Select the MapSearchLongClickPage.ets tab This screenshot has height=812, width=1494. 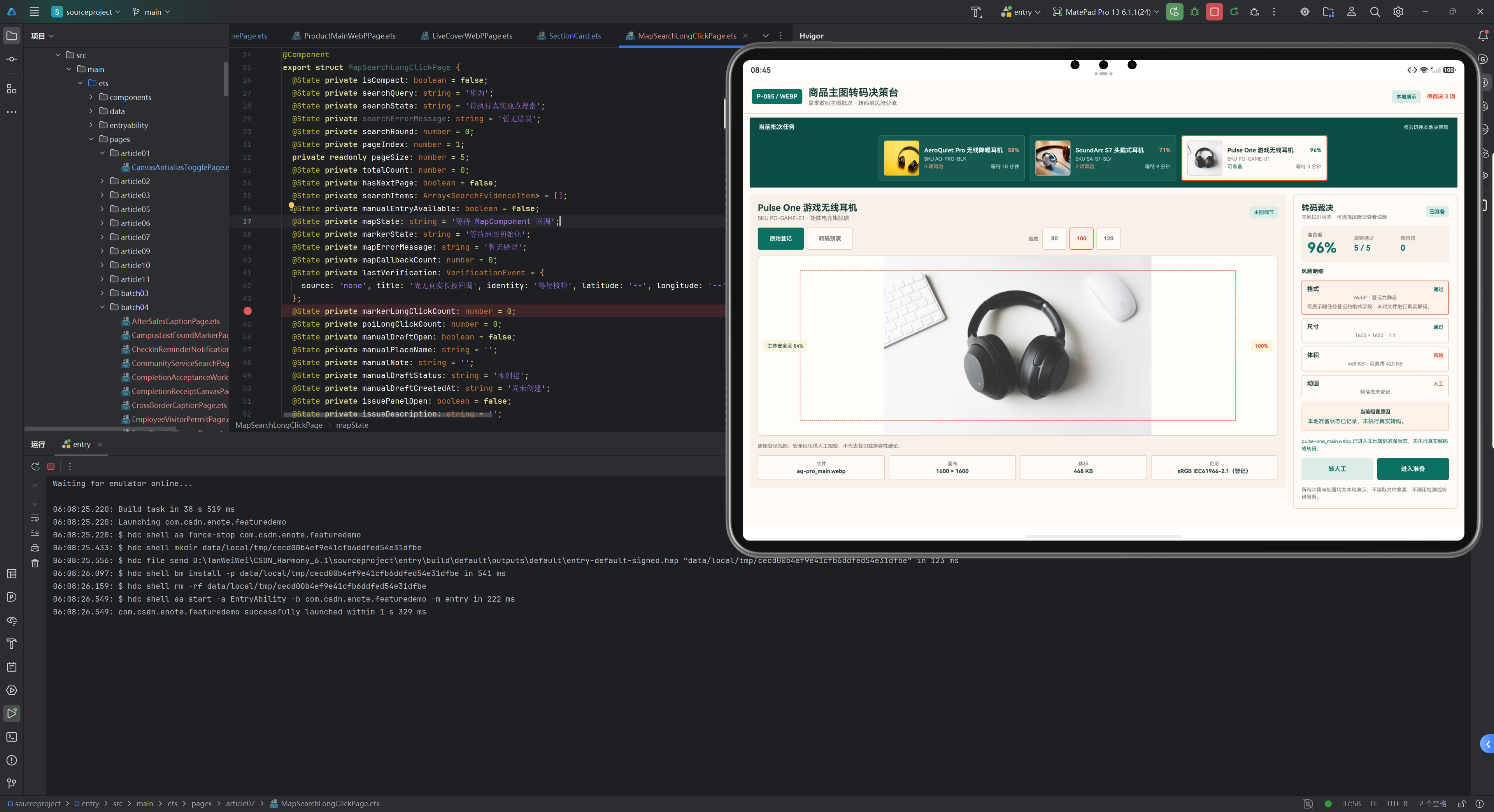click(x=687, y=36)
